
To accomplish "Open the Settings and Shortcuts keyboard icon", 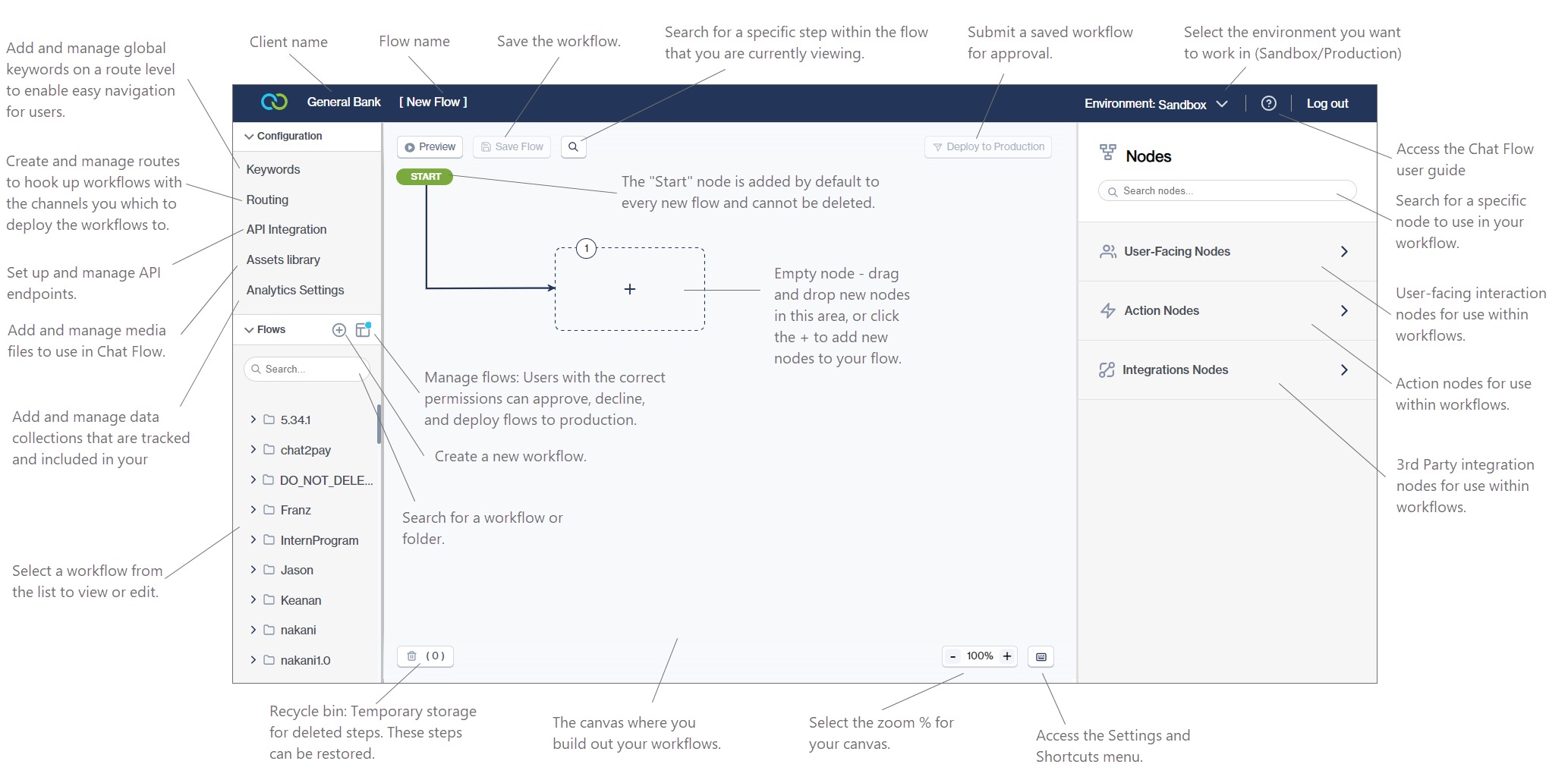I will 1041,656.
